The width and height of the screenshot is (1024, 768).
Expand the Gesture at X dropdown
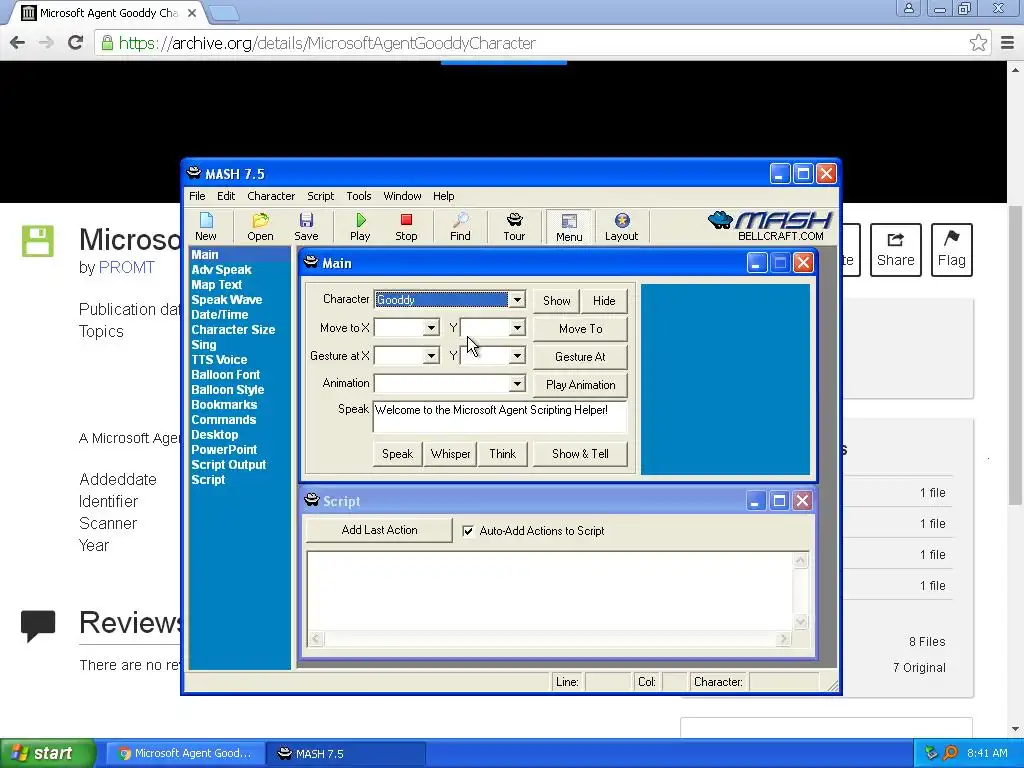coord(431,356)
